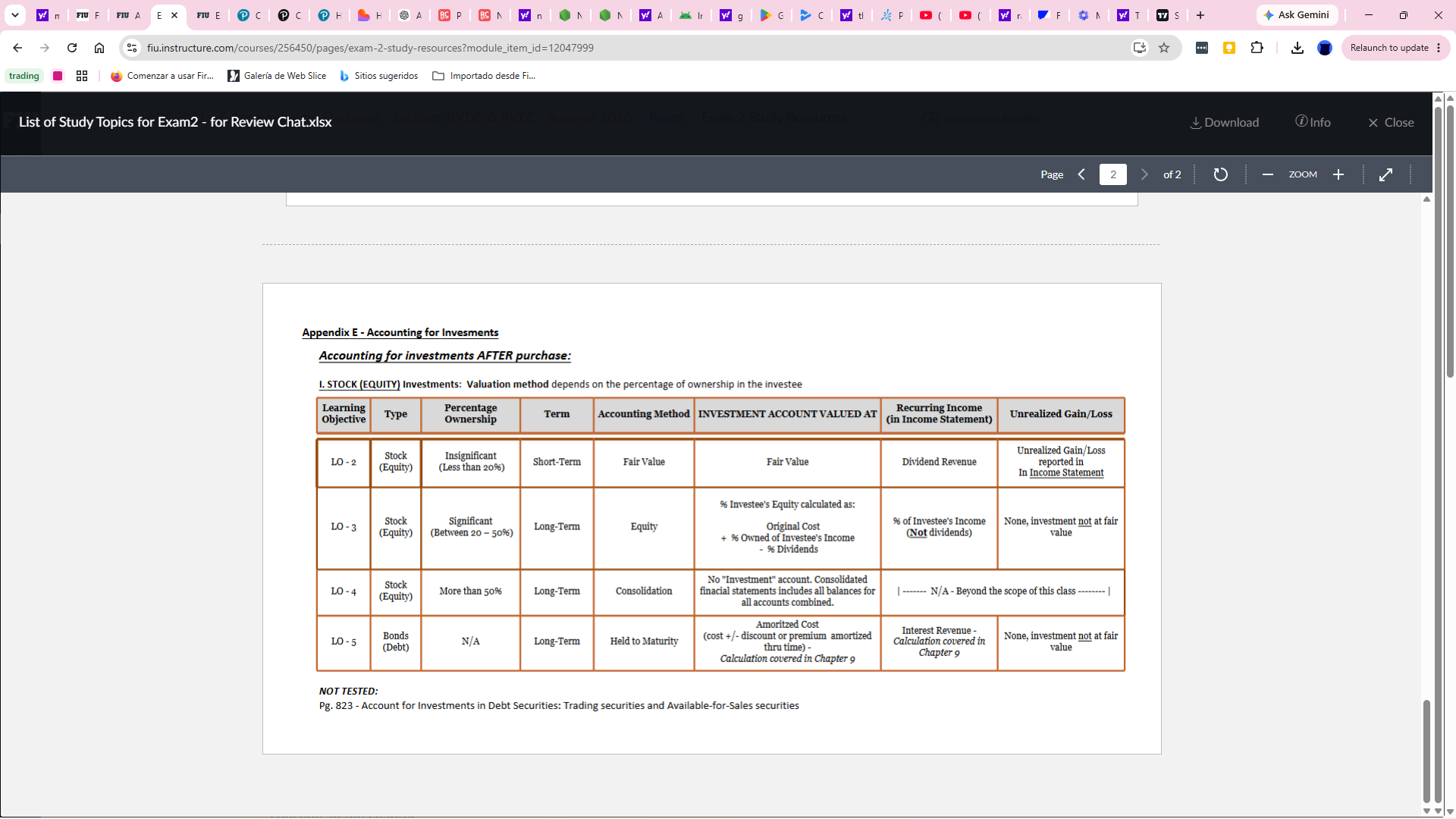Click Relaunch to update button
This screenshot has height=819, width=1456.
point(1389,48)
